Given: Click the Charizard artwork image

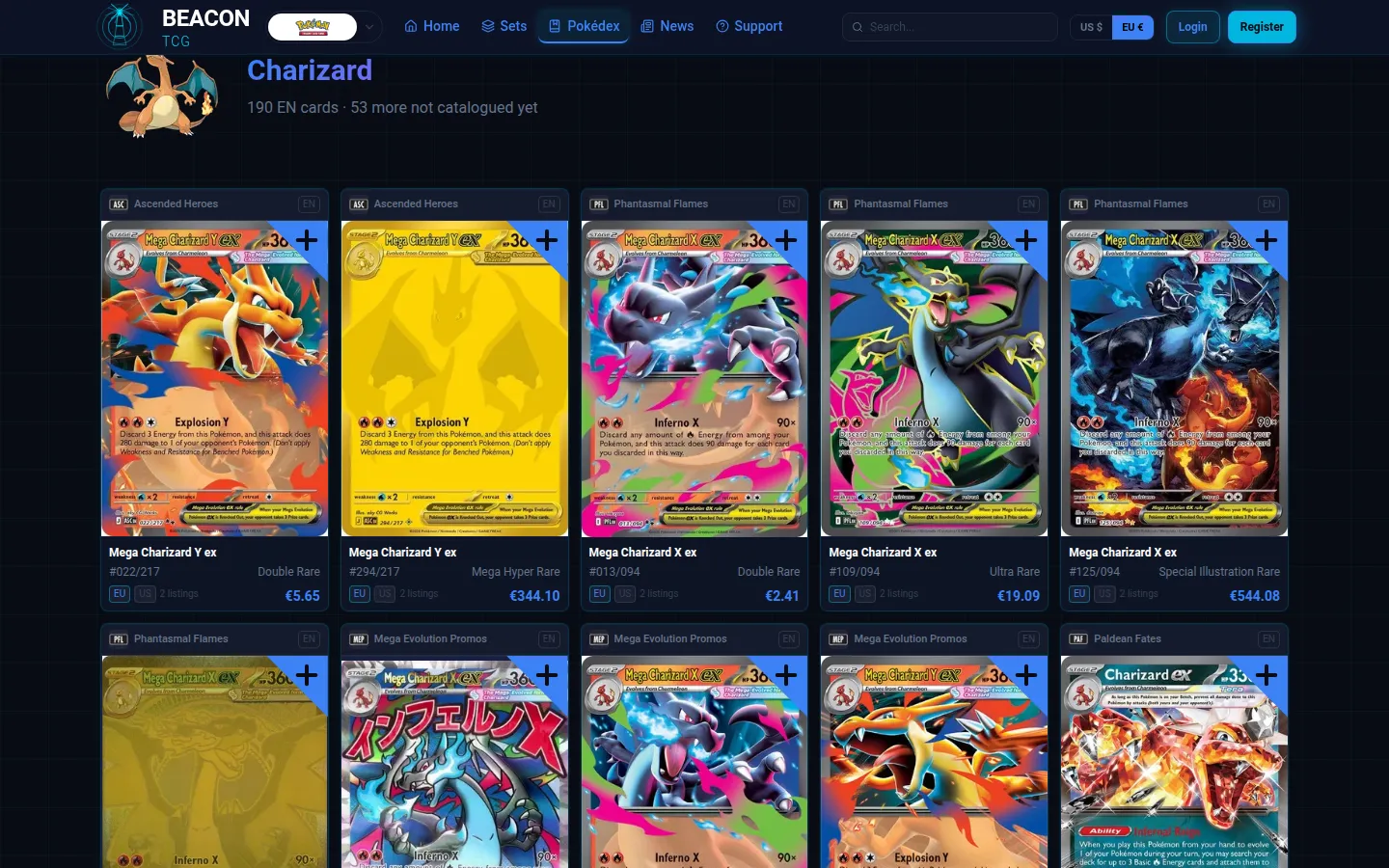Looking at the screenshot, I should tap(162, 95).
